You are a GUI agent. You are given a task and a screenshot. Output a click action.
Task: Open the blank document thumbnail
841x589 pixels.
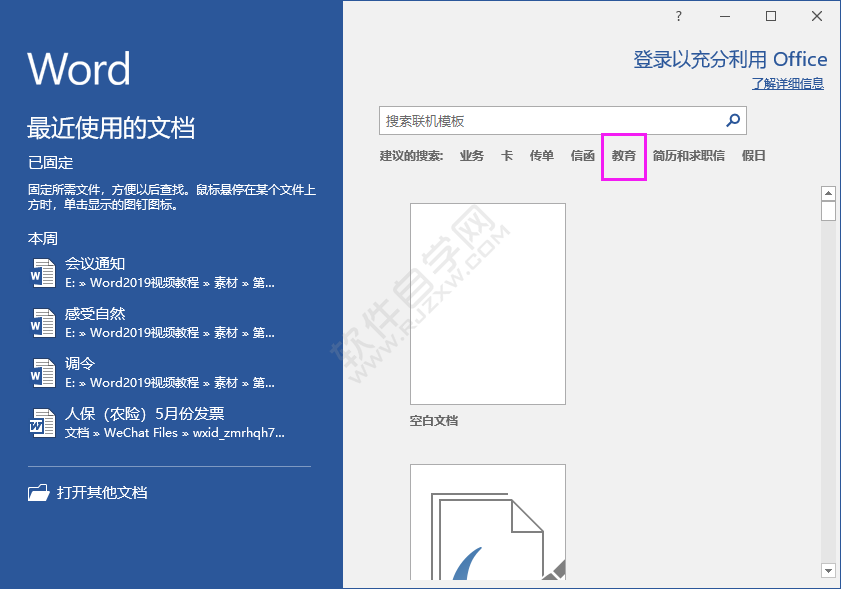tap(488, 304)
